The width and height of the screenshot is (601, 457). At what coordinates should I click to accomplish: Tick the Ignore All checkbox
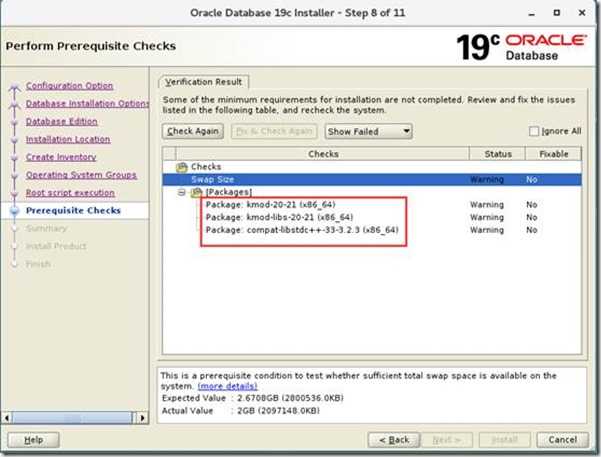pos(534,131)
